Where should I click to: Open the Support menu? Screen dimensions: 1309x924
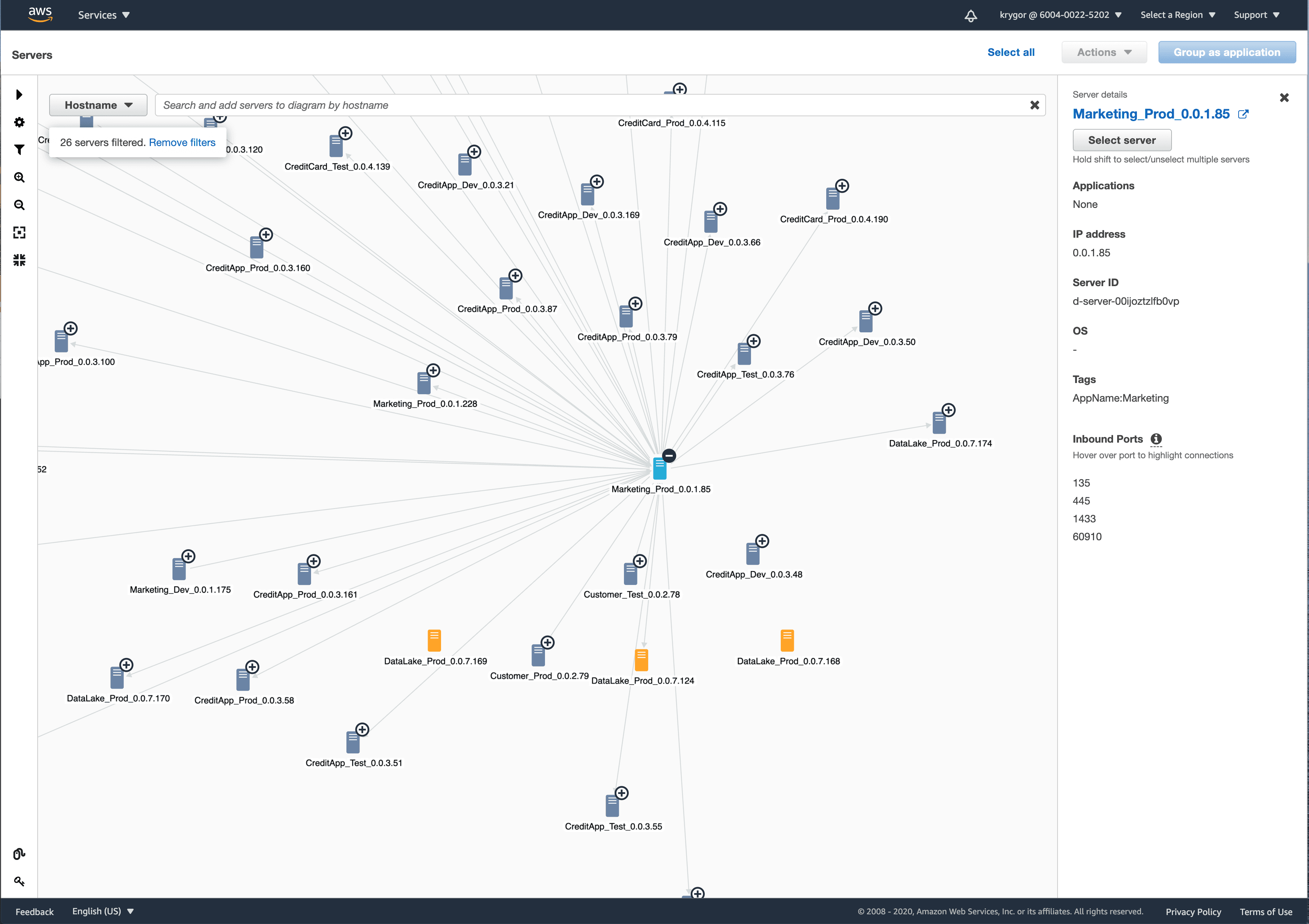(x=1257, y=15)
